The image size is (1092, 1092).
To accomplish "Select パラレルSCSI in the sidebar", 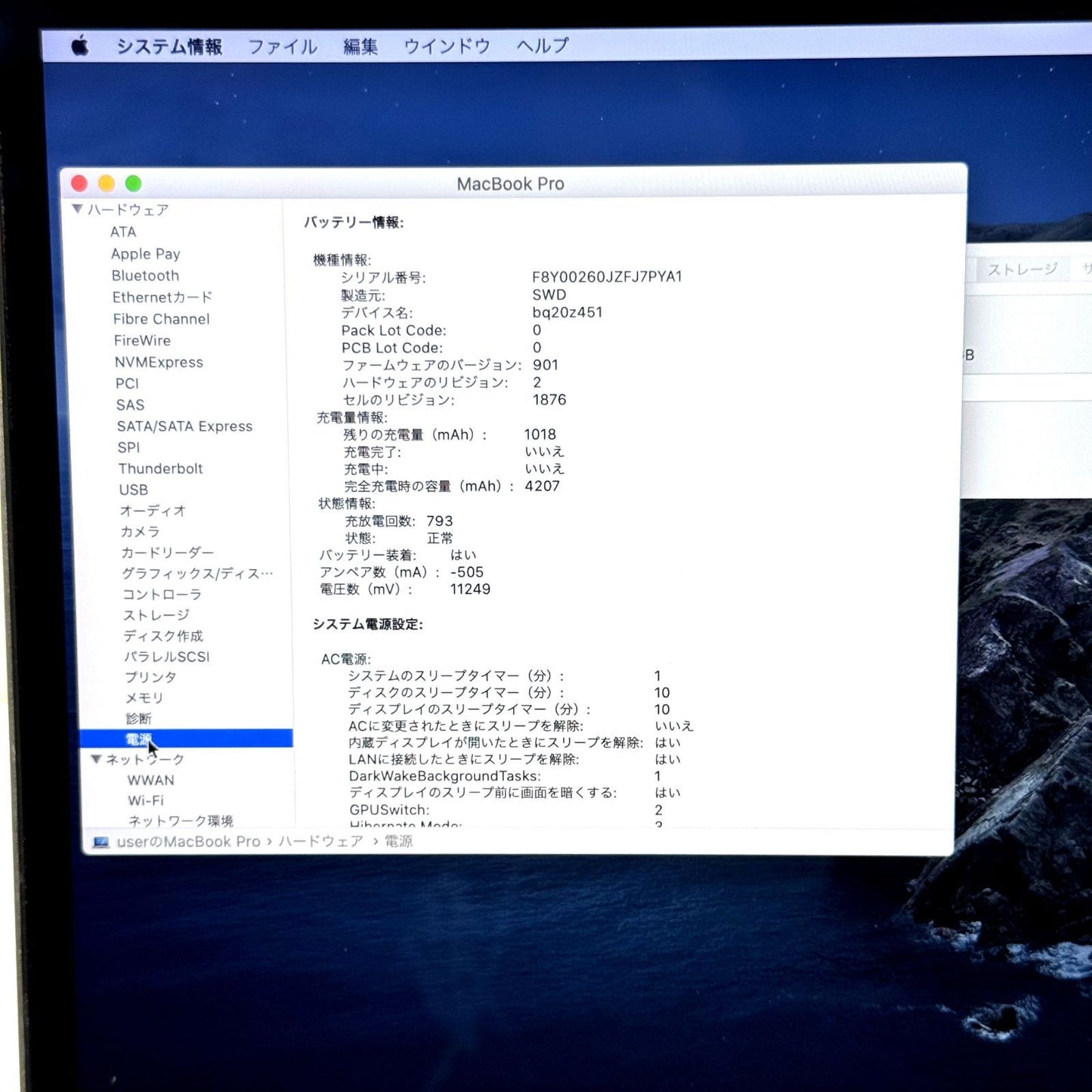I will pos(167,657).
